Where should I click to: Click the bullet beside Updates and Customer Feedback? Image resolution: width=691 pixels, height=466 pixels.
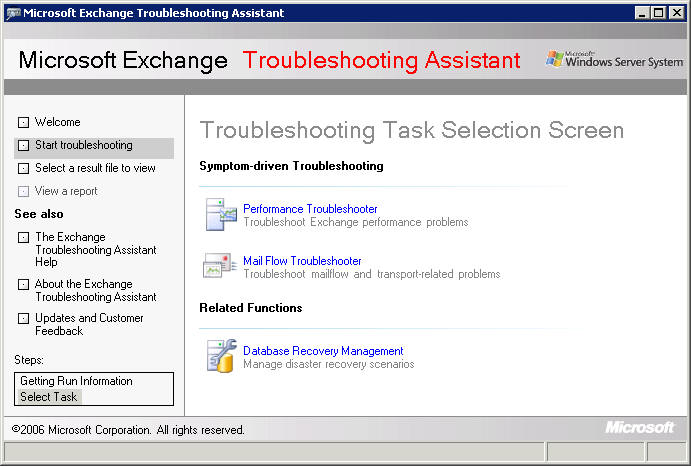click(x=23, y=318)
